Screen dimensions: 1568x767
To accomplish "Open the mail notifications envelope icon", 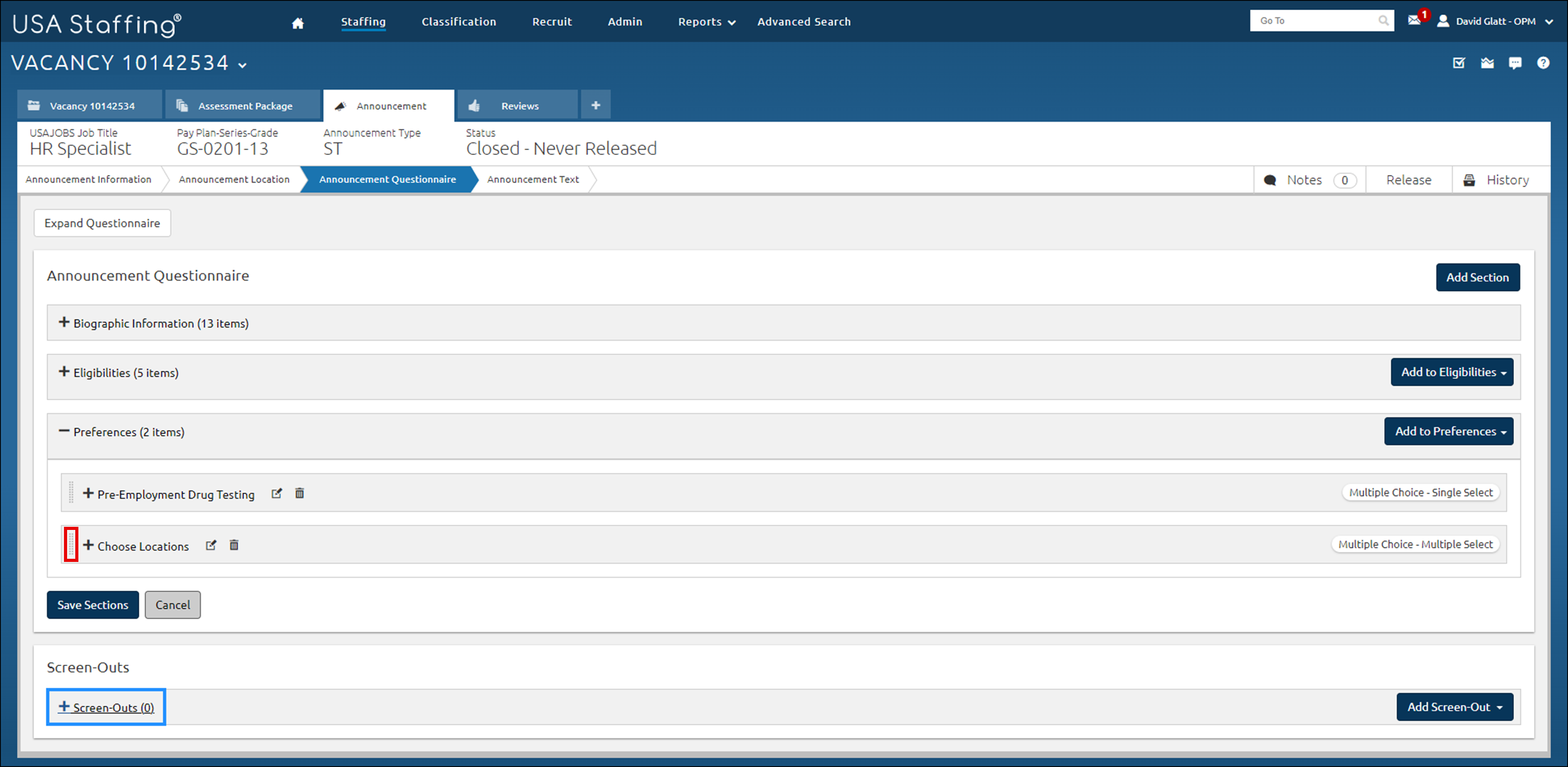I will click(x=1414, y=21).
